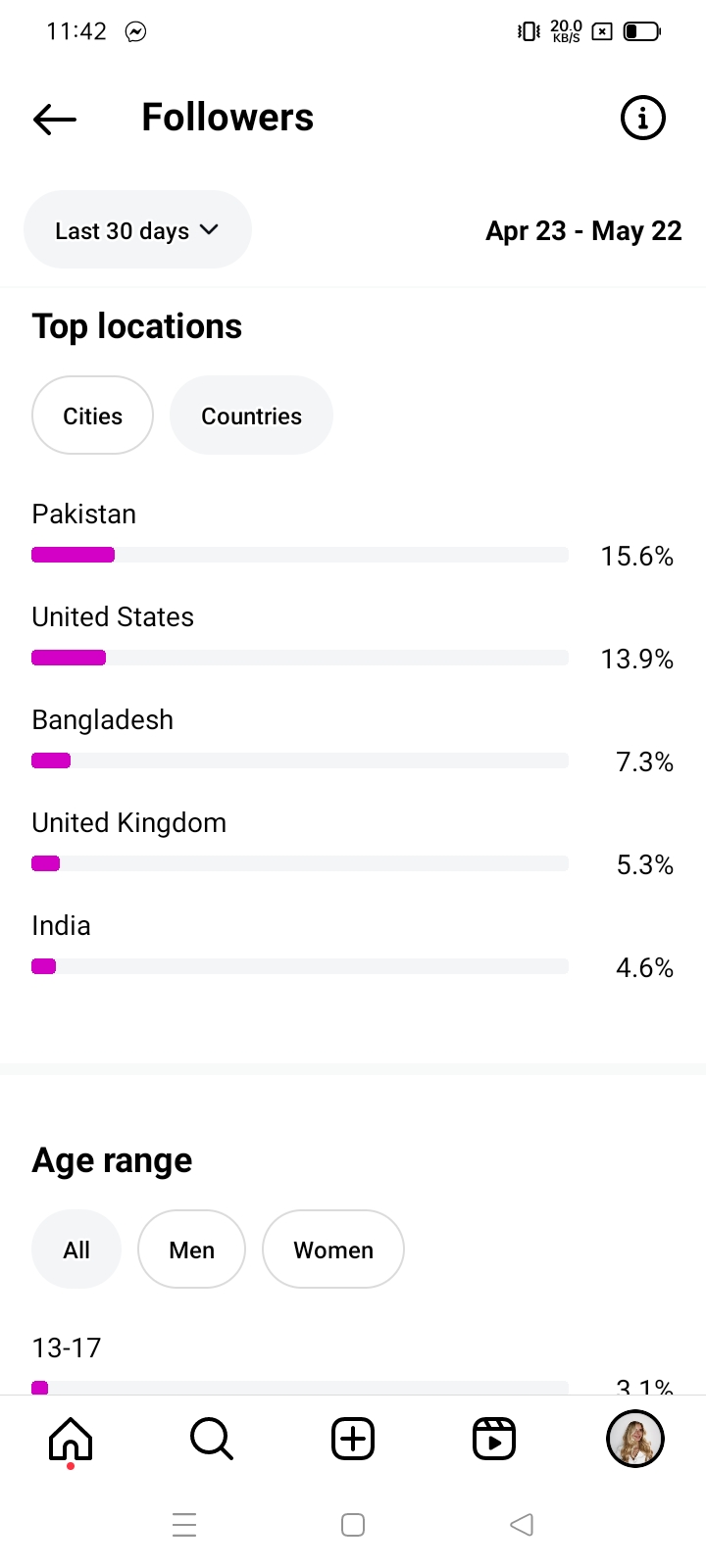Tap the Pakistan percentage bar
Viewport: 706px width, 1568px height.
(x=300, y=555)
